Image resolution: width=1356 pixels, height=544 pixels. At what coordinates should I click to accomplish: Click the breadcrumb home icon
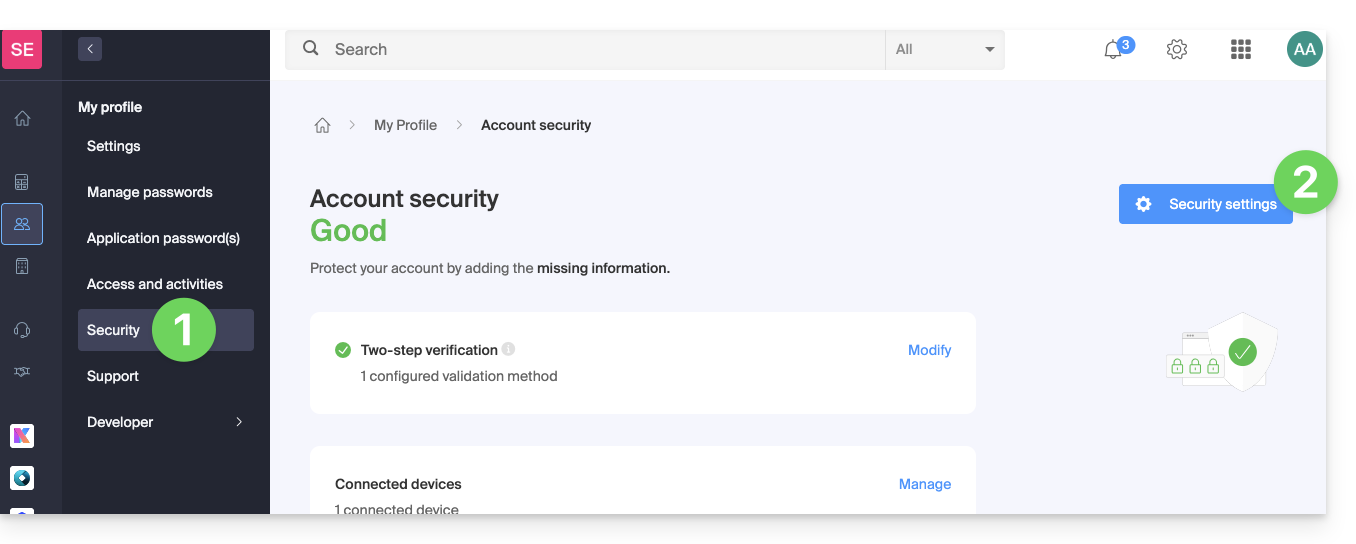click(322, 126)
